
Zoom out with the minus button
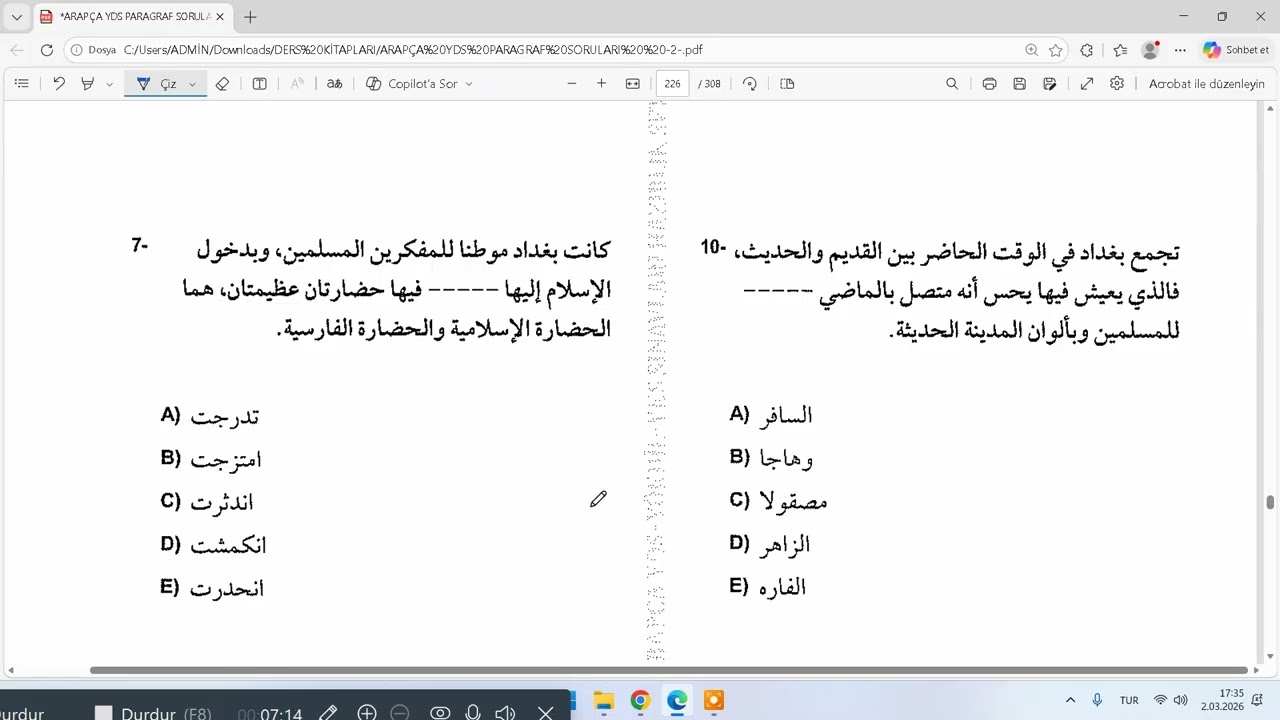coord(572,84)
